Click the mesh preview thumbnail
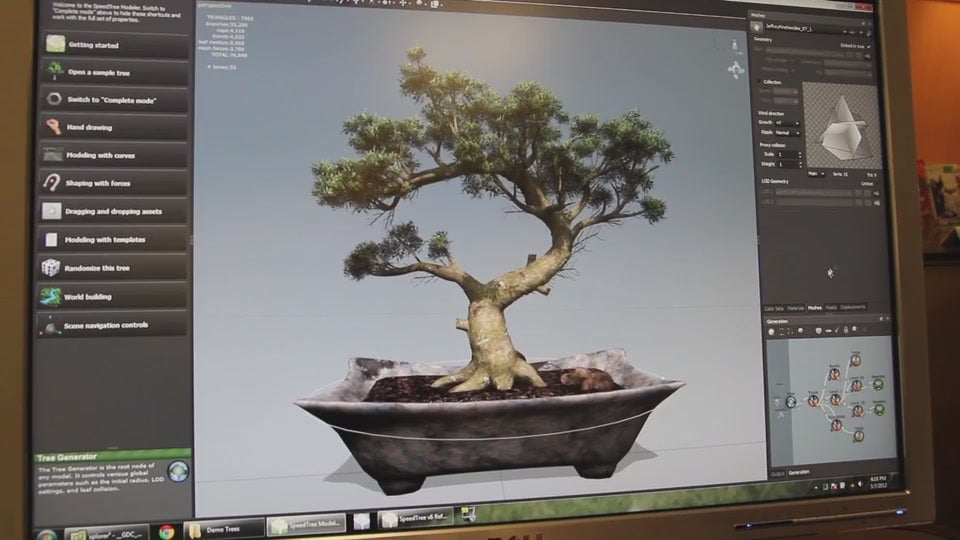This screenshot has height=540, width=960. click(840, 125)
